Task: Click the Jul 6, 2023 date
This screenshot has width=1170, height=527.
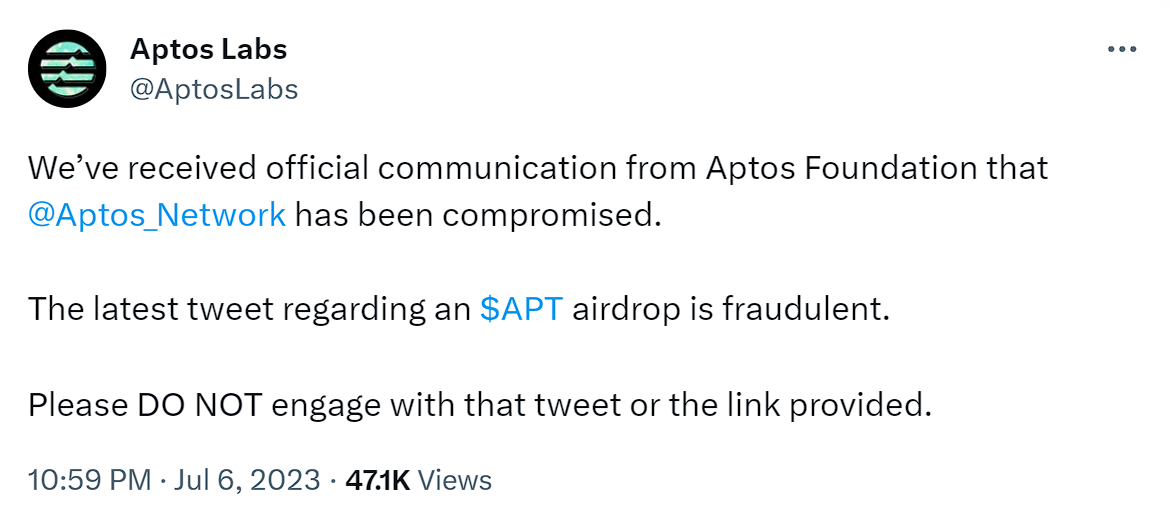Action: tap(247, 480)
